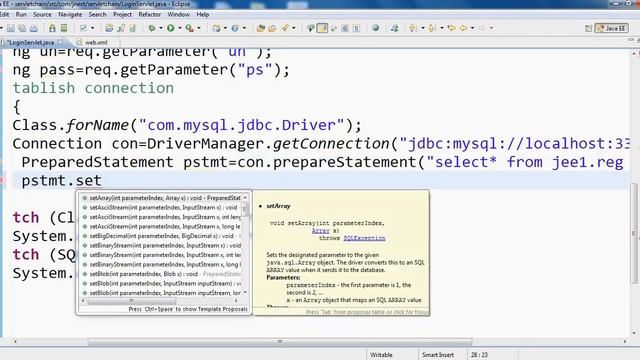Image resolution: width=640 pixels, height=360 pixels.
Task: Click the proposal list horizontal scrollbar
Action: (133, 300)
